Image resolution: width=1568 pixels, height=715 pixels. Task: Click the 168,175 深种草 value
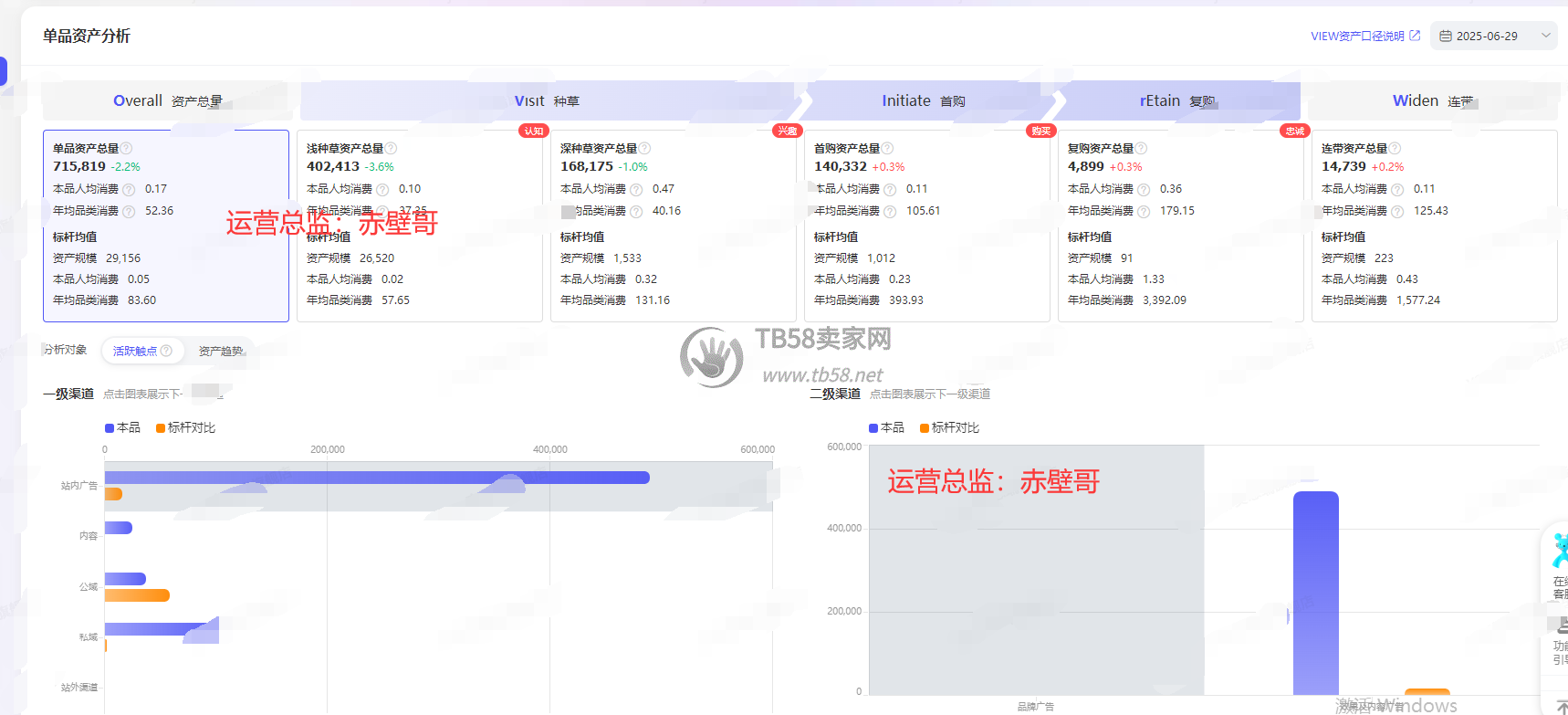587,166
